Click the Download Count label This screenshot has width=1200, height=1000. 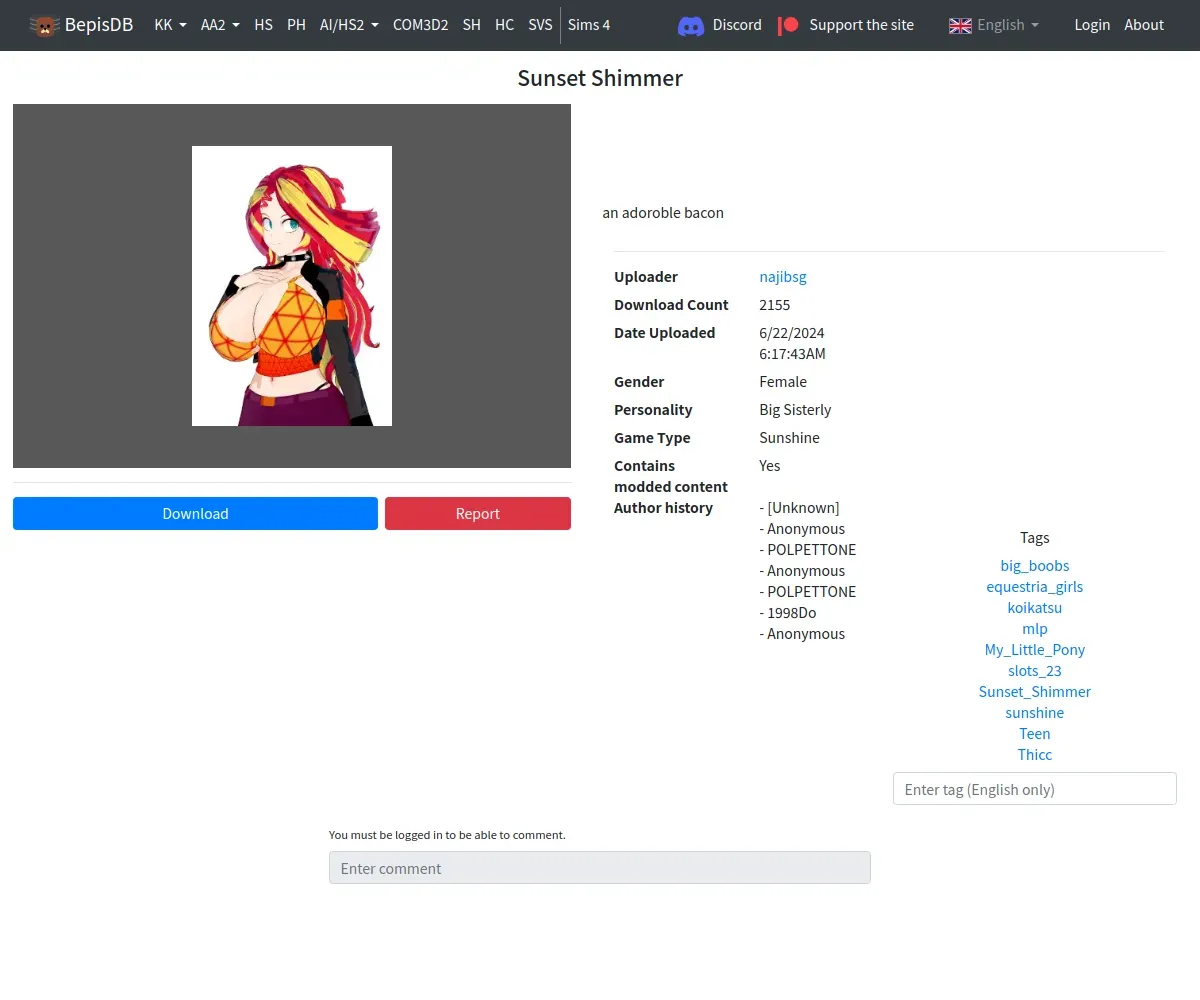[671, 305]
